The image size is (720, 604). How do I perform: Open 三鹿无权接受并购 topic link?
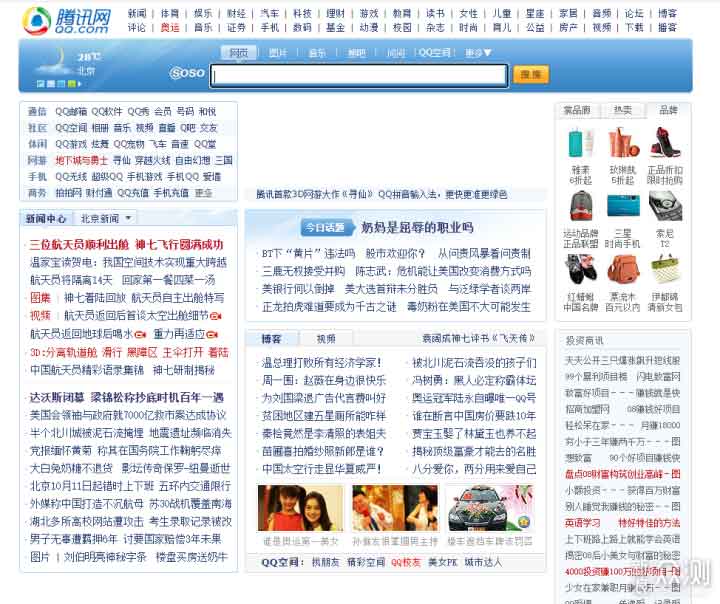coord(304,271)
